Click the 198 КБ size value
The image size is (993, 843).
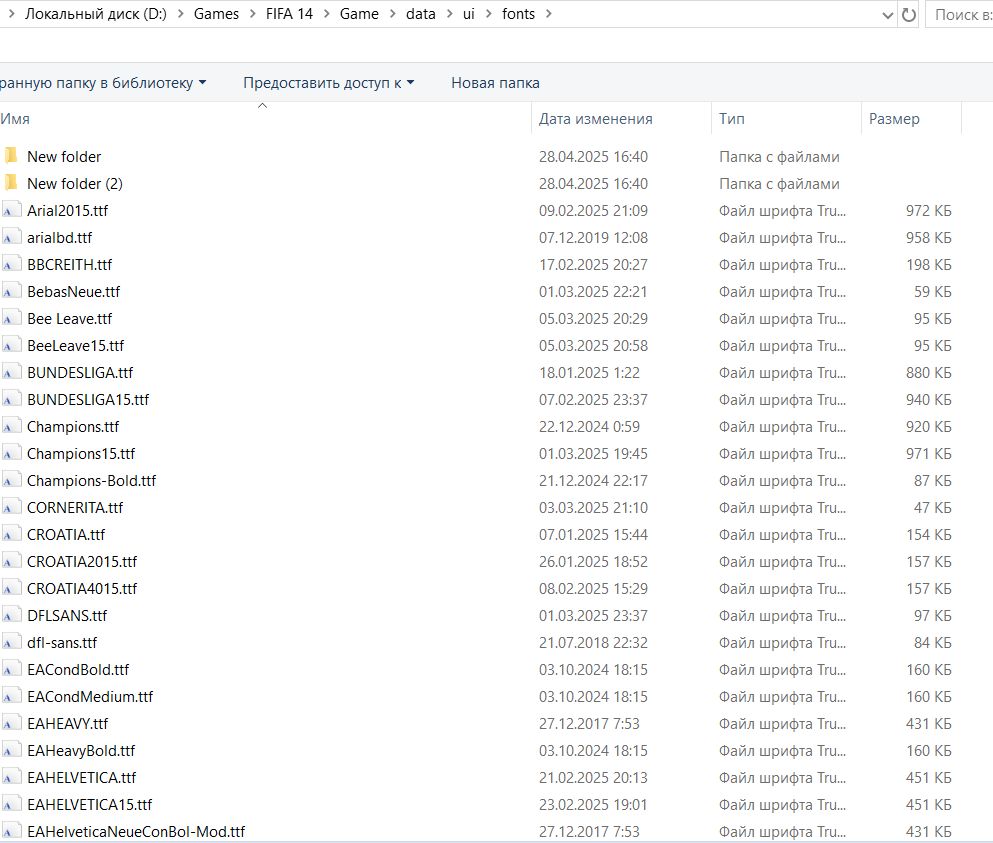coord(928,264)
